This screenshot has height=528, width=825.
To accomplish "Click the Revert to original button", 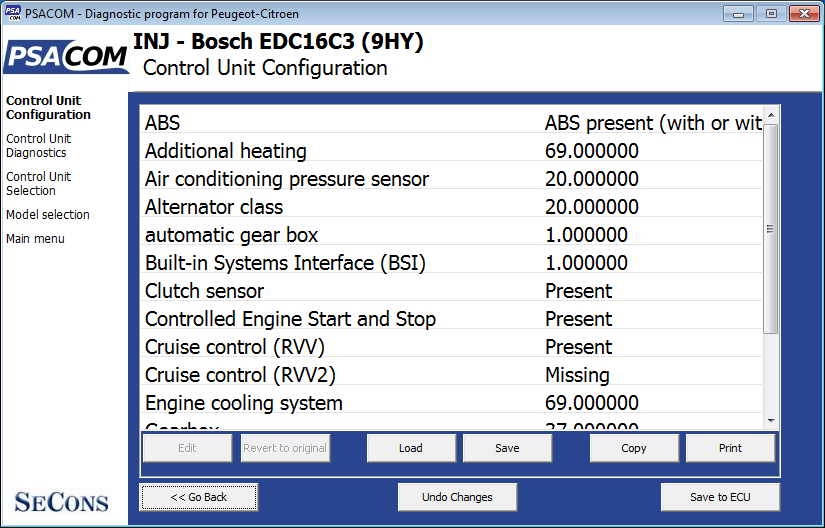I will click(285, 448).
